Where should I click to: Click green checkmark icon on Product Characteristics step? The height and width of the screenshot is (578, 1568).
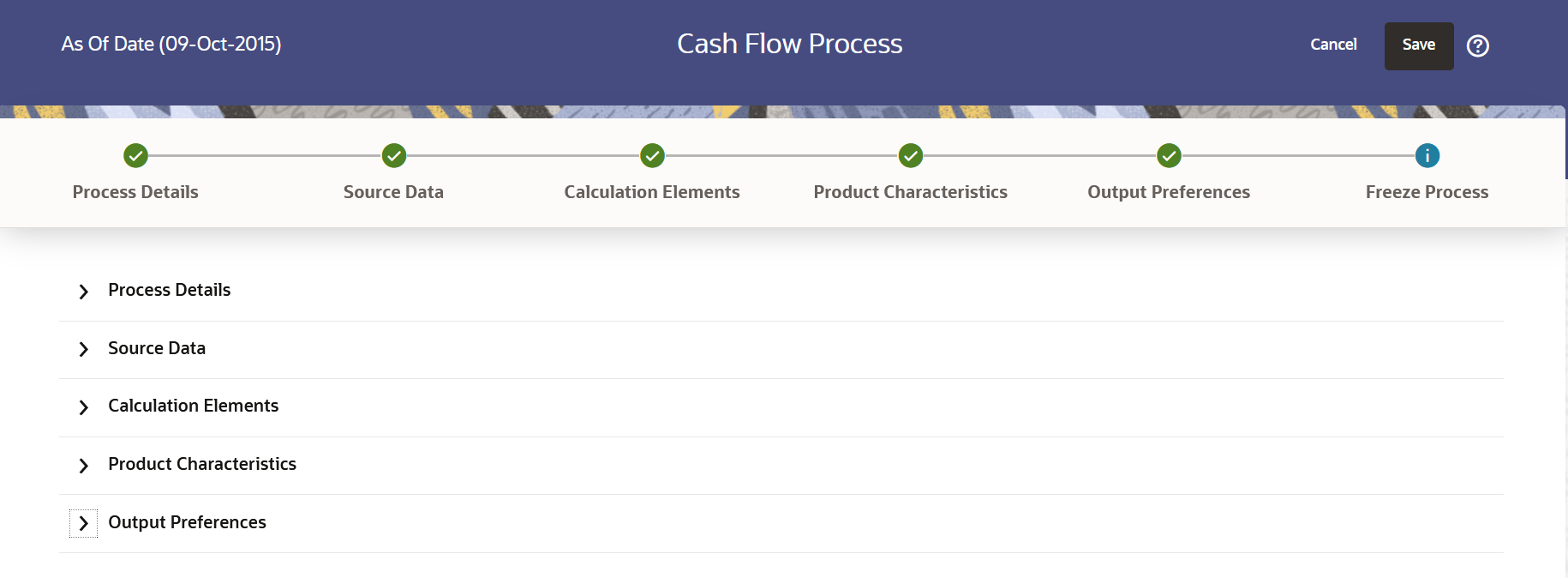click(x=911, y=156)
